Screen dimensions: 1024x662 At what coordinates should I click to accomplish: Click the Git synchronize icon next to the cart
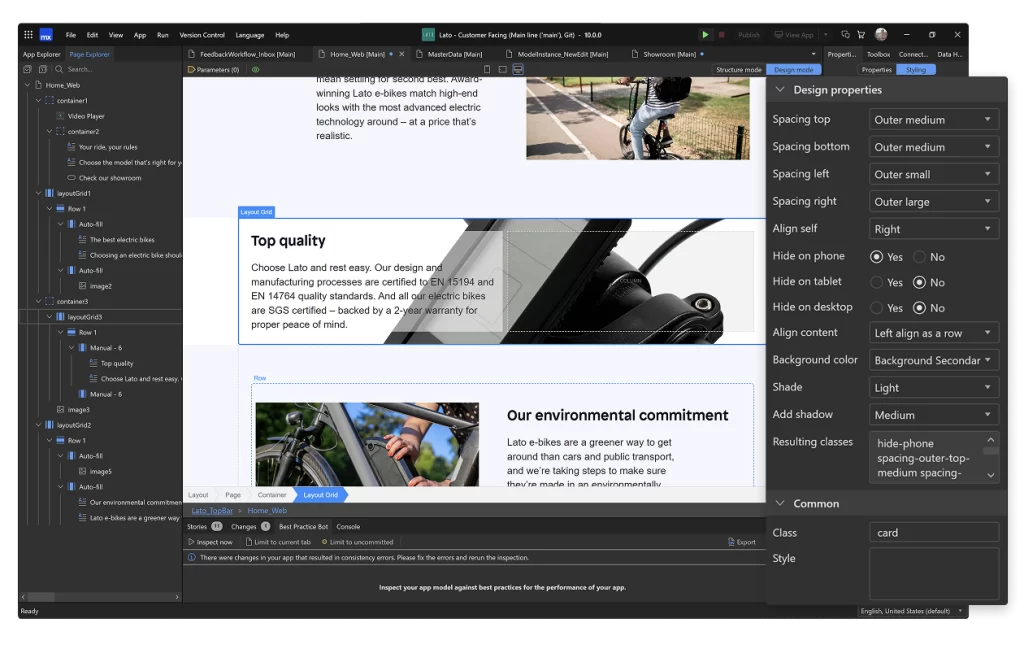[x=845, y=34]
